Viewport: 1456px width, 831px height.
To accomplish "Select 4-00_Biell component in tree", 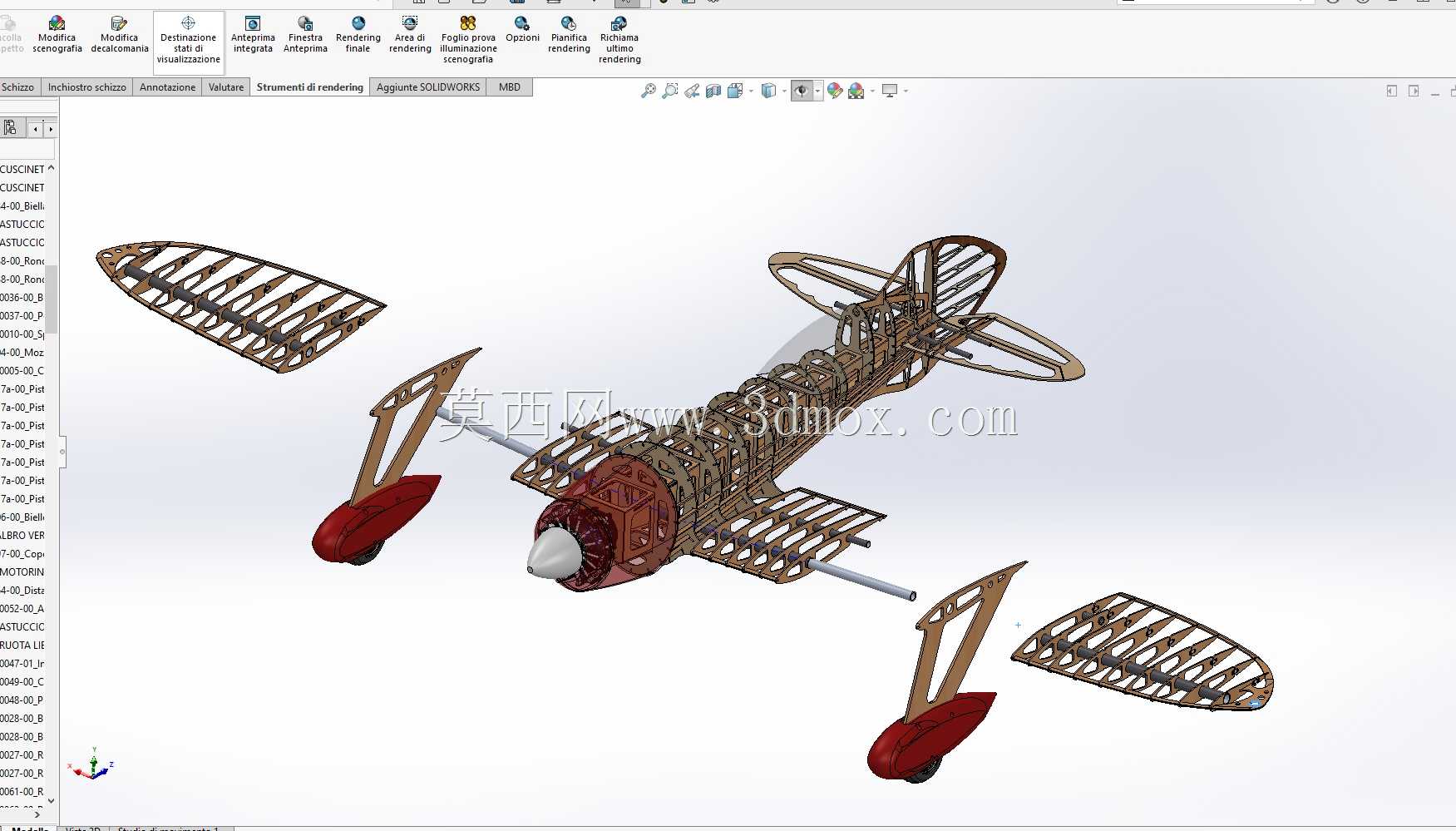I will (22, 206).
